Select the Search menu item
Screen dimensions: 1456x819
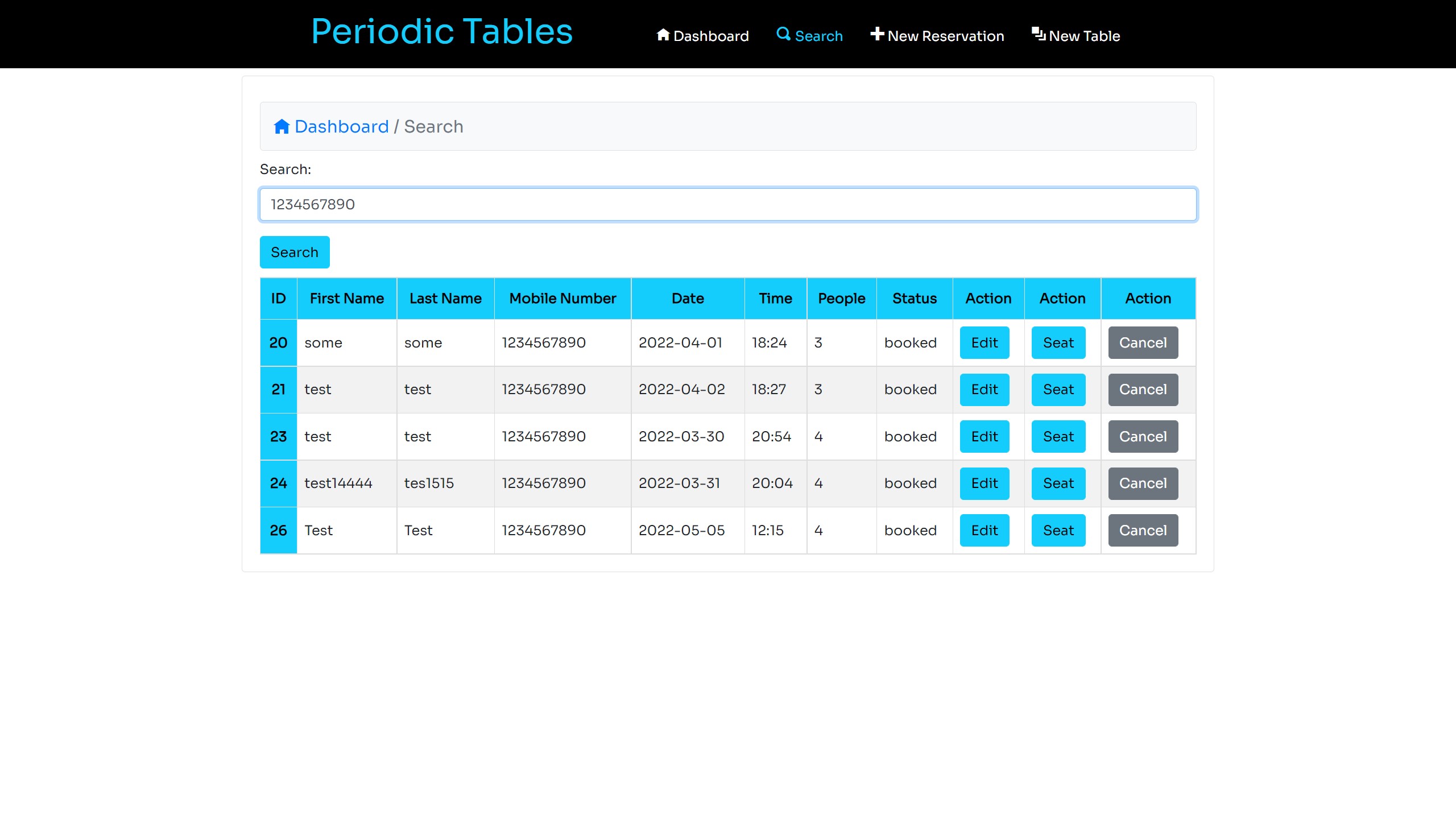[810, 34]
